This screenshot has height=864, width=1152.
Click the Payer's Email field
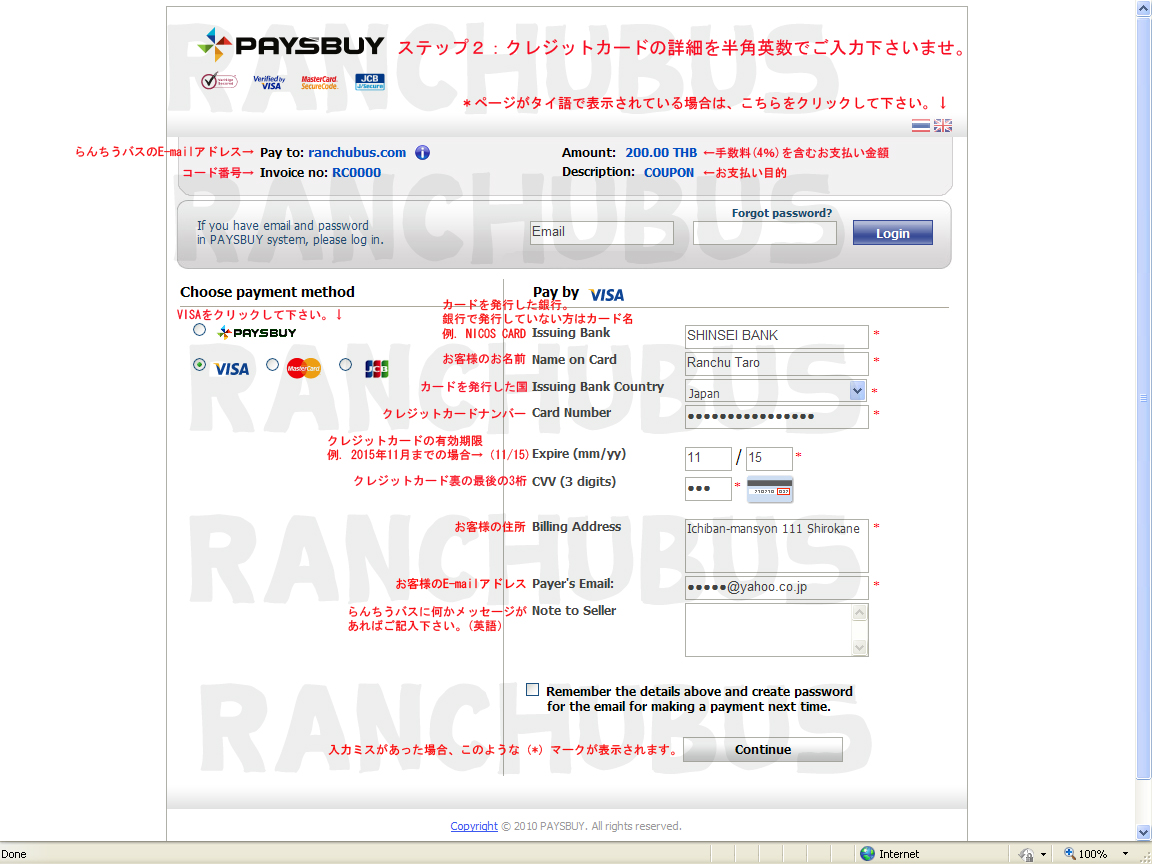coord(777,588)
